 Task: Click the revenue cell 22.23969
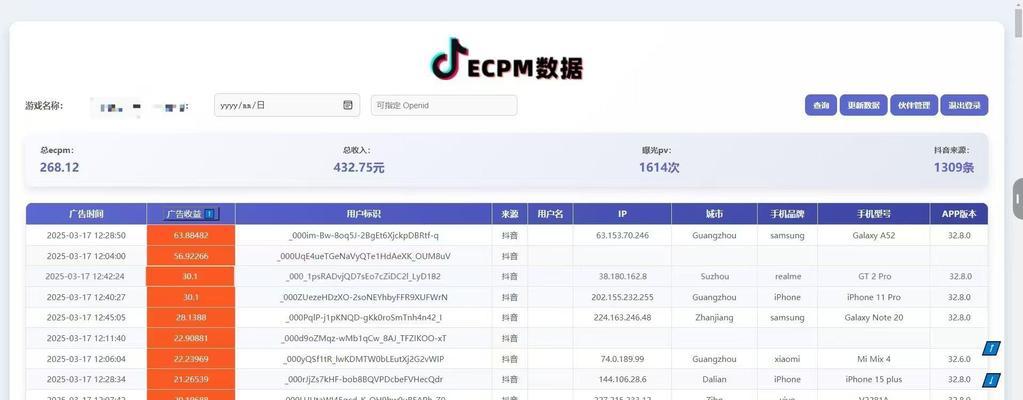pyautogui.click(x=191, y=359)
